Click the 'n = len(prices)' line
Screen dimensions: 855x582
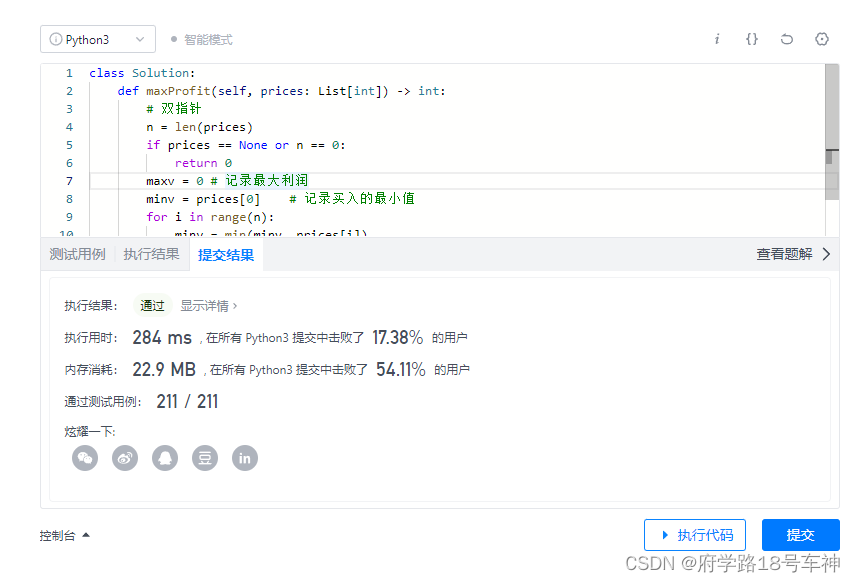pos(200,127)
